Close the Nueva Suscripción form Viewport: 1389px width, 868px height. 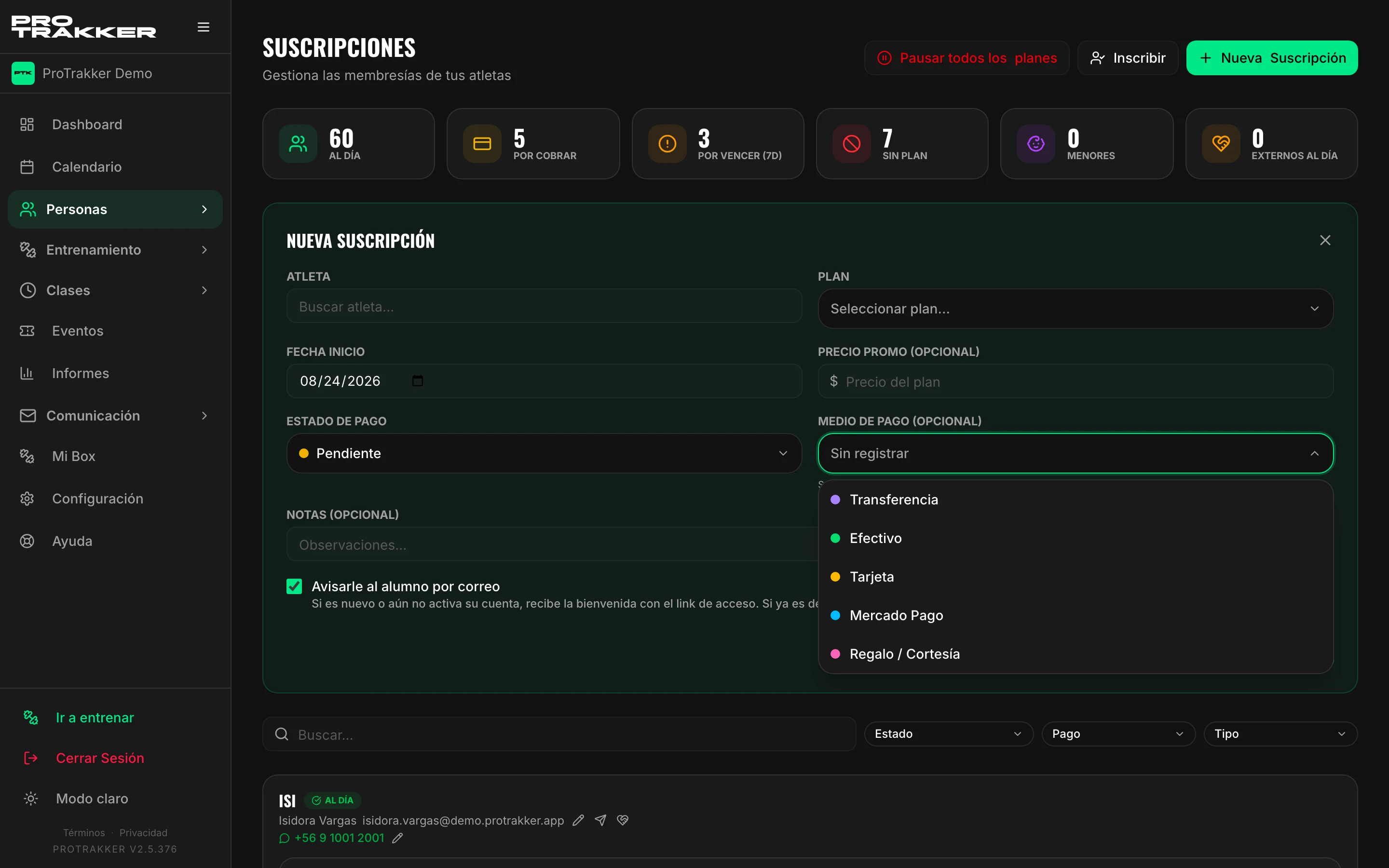tap(1325, 240)
